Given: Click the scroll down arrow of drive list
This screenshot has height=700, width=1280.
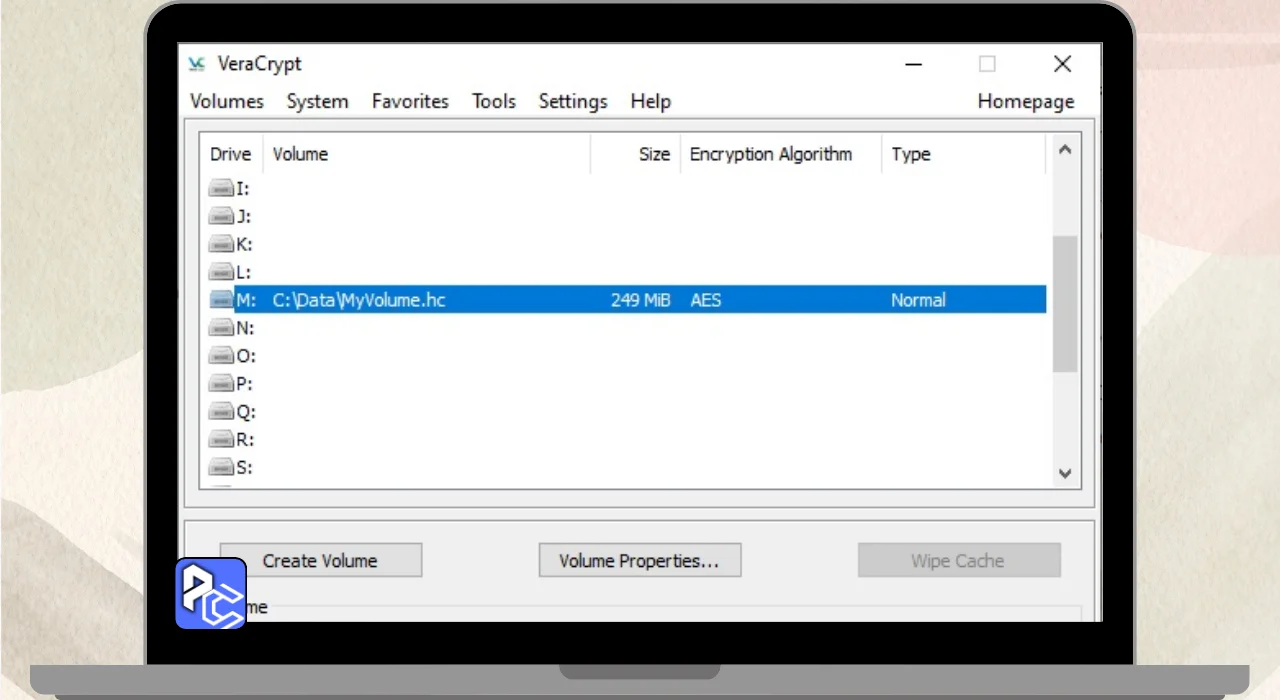Looking at the screenshot, I should pyautogui.click(x=1065, y=473).
